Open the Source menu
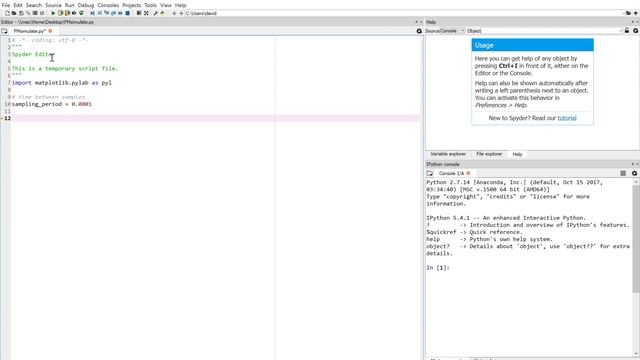Screen dimensions: 640x360 (53, 5)
